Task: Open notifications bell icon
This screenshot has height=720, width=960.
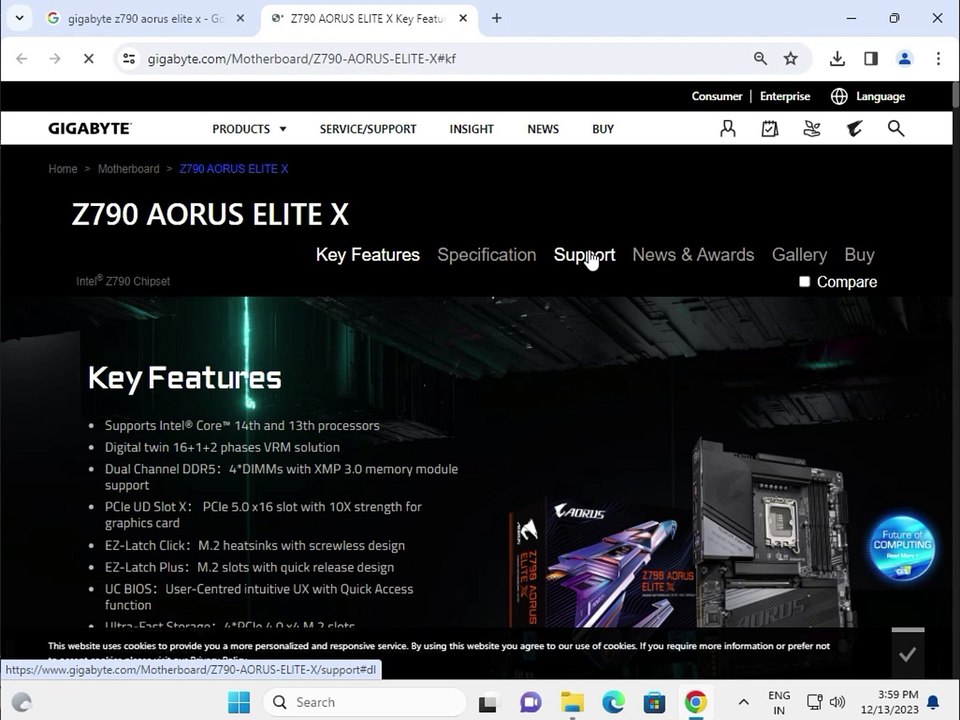Action: click(933, 702)
